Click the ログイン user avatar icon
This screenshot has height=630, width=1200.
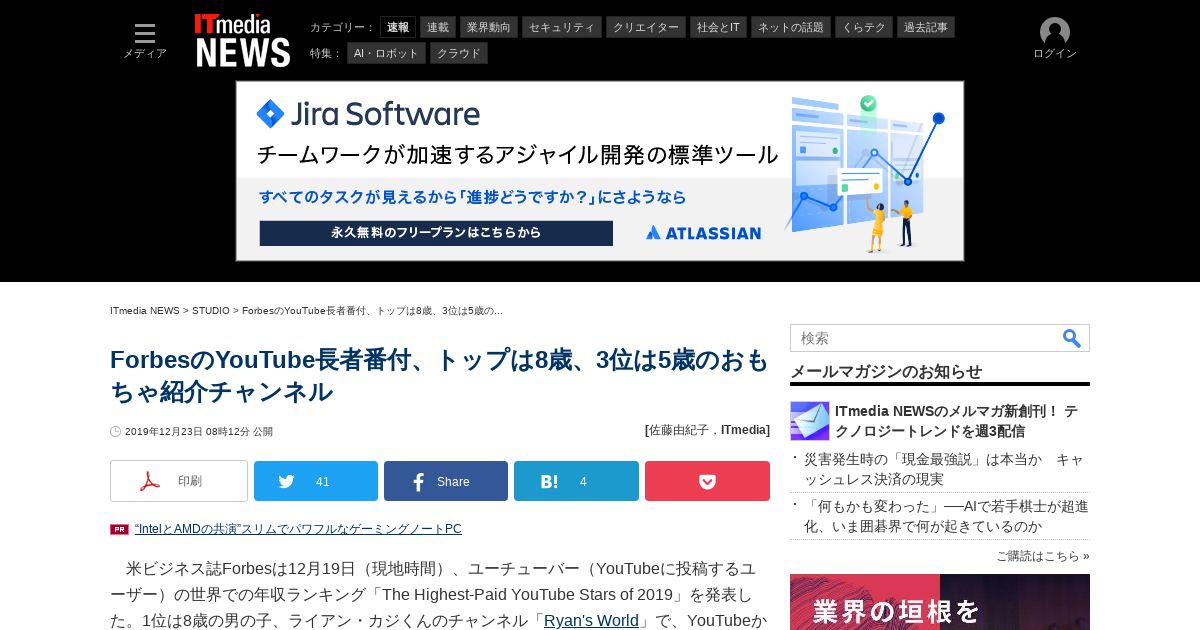[x=1055, y=32]
